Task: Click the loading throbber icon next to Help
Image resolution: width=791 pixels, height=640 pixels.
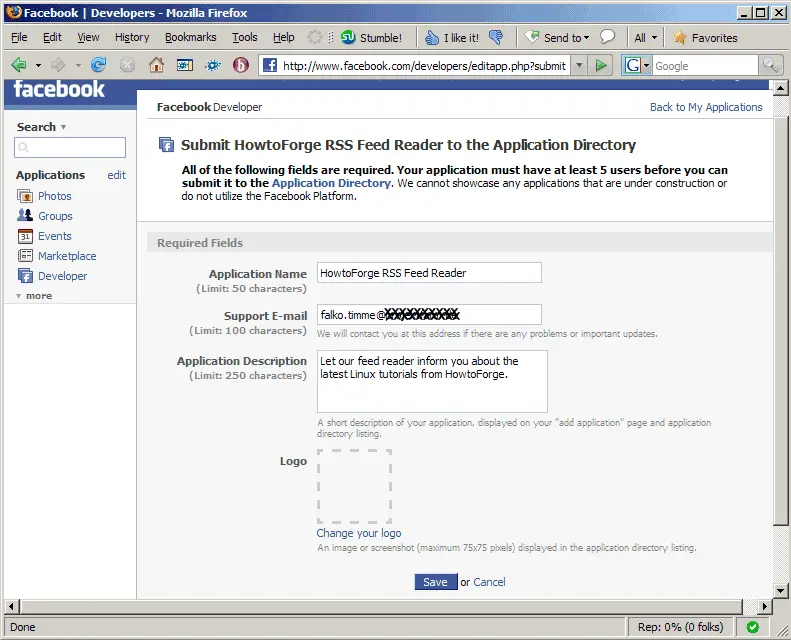Action: (315, 37)
